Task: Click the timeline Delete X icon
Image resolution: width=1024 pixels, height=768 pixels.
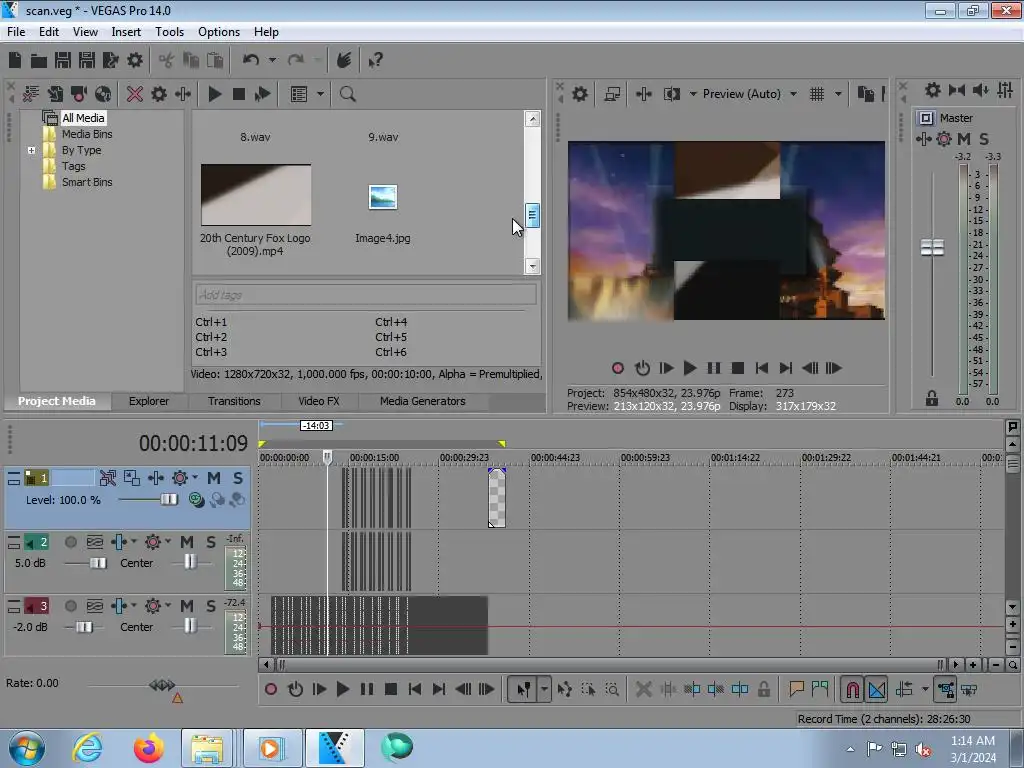Action: pos(643,689)
